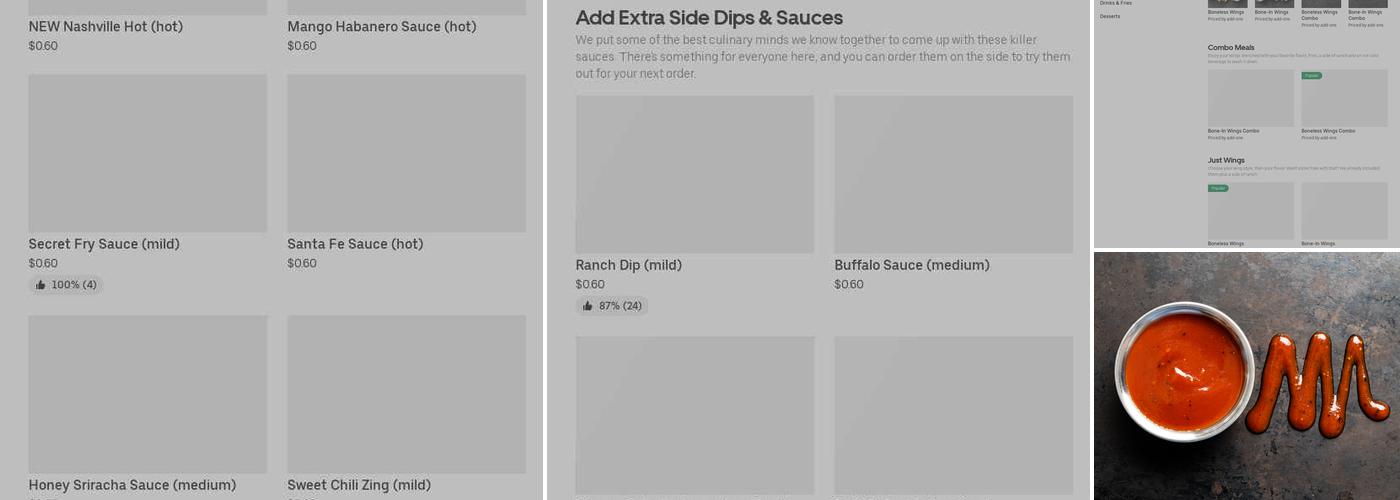Click the red sauce cup photo
This screenshot has height=500, width=1400.
[x=1185, y=370]
